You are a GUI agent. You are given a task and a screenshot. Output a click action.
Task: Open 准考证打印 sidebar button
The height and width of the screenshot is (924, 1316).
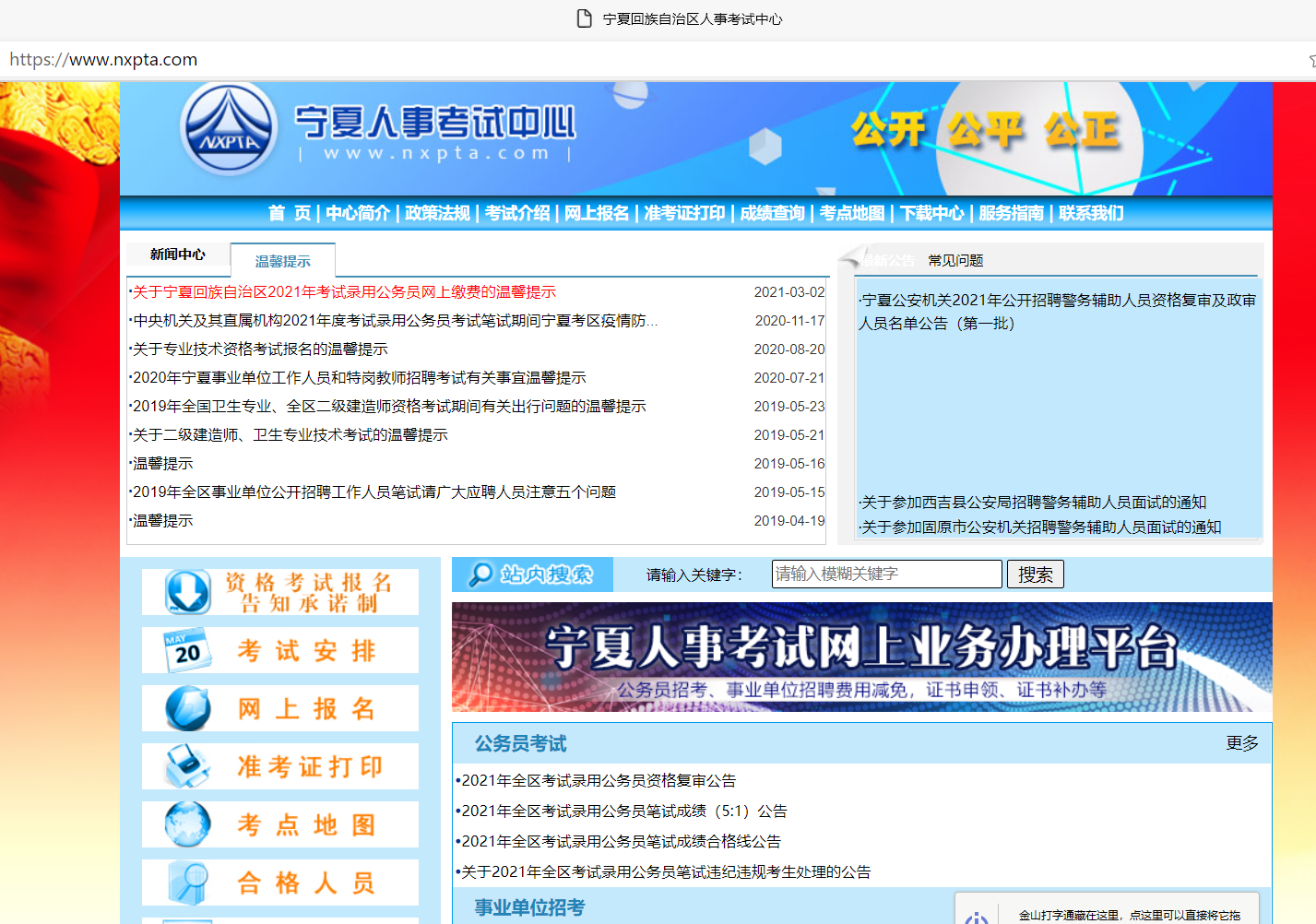click(280, 766)
